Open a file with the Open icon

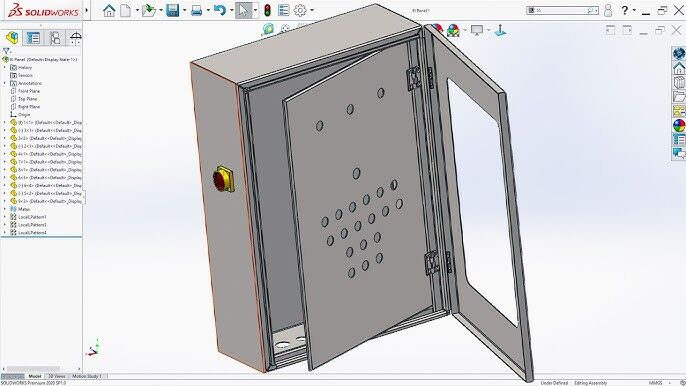tap(149, 10)
